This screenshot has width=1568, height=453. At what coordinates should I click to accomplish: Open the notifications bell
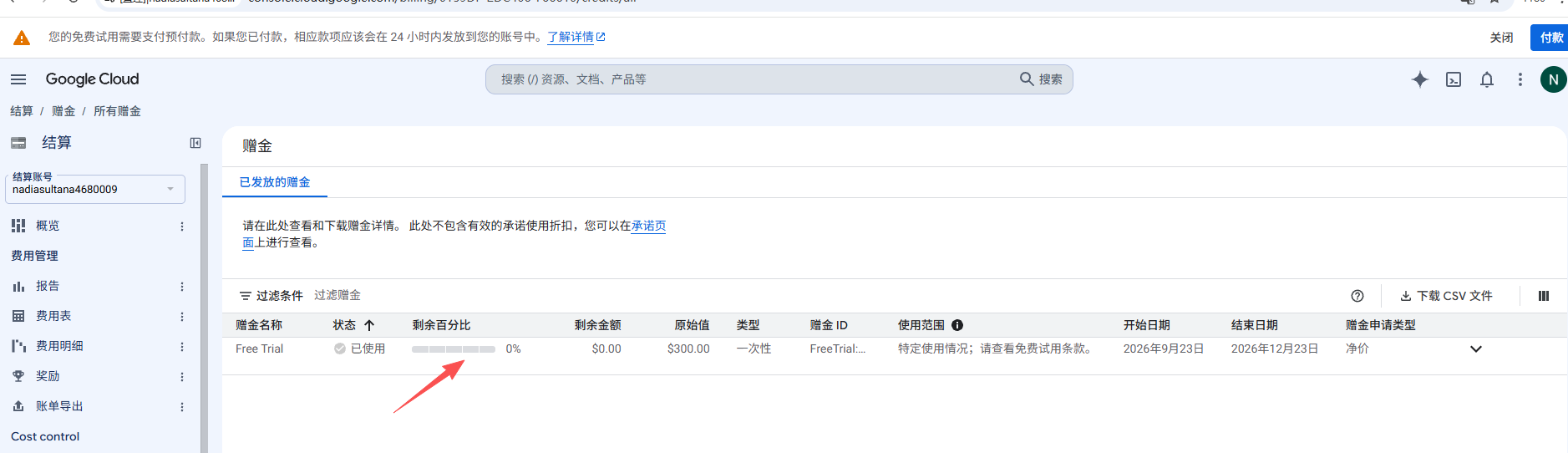(1487, 79)
